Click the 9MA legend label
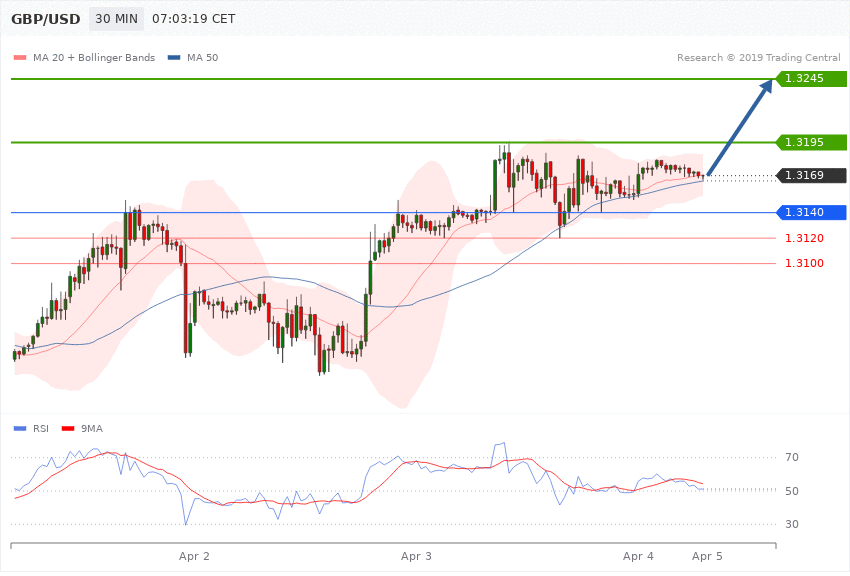The height and width of the screenshot is (576, 850). click(92, 429)
